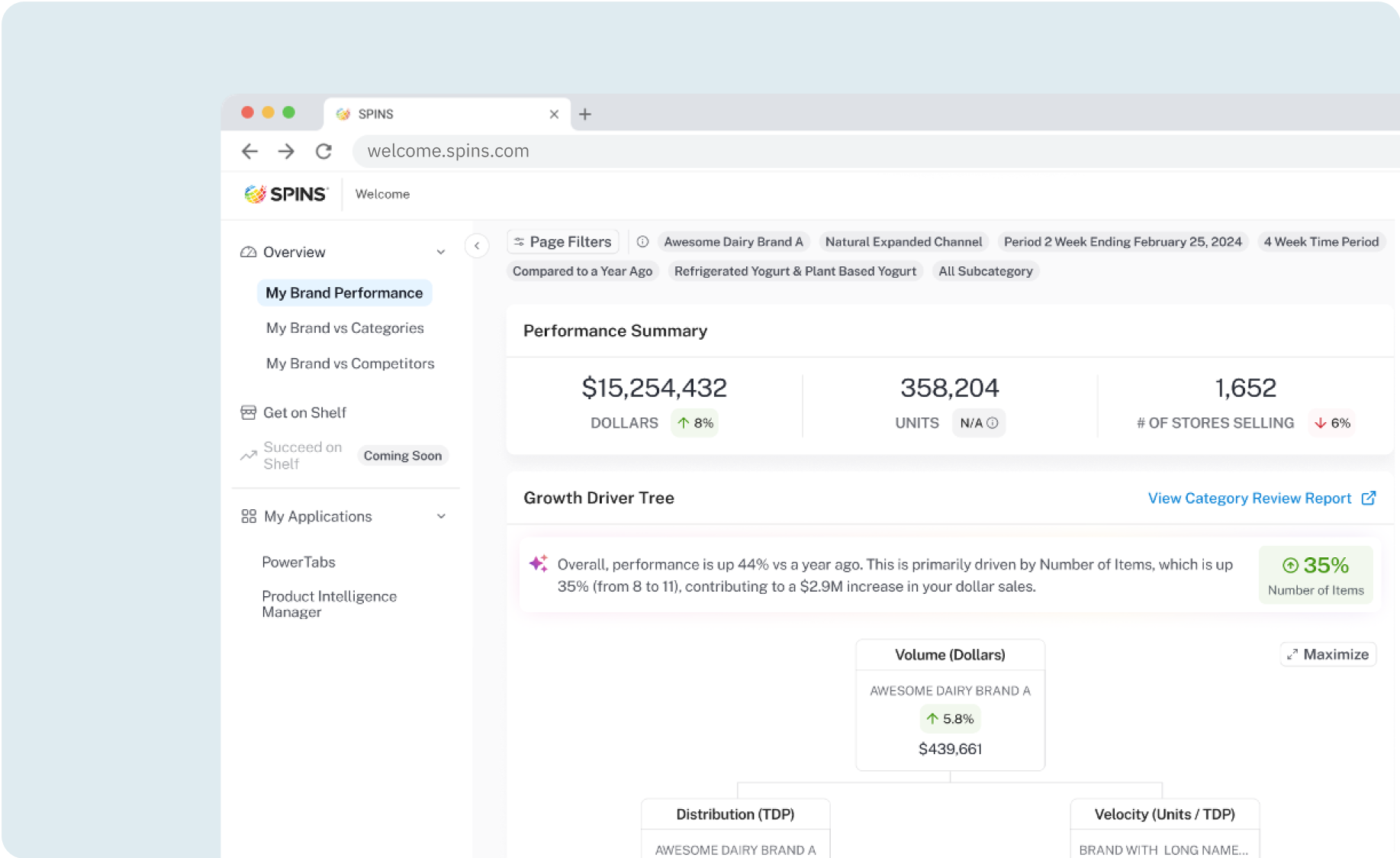Maximize the Growth Driver Tree
This screenshot has height=858, width=1400.
[1328, 654]
